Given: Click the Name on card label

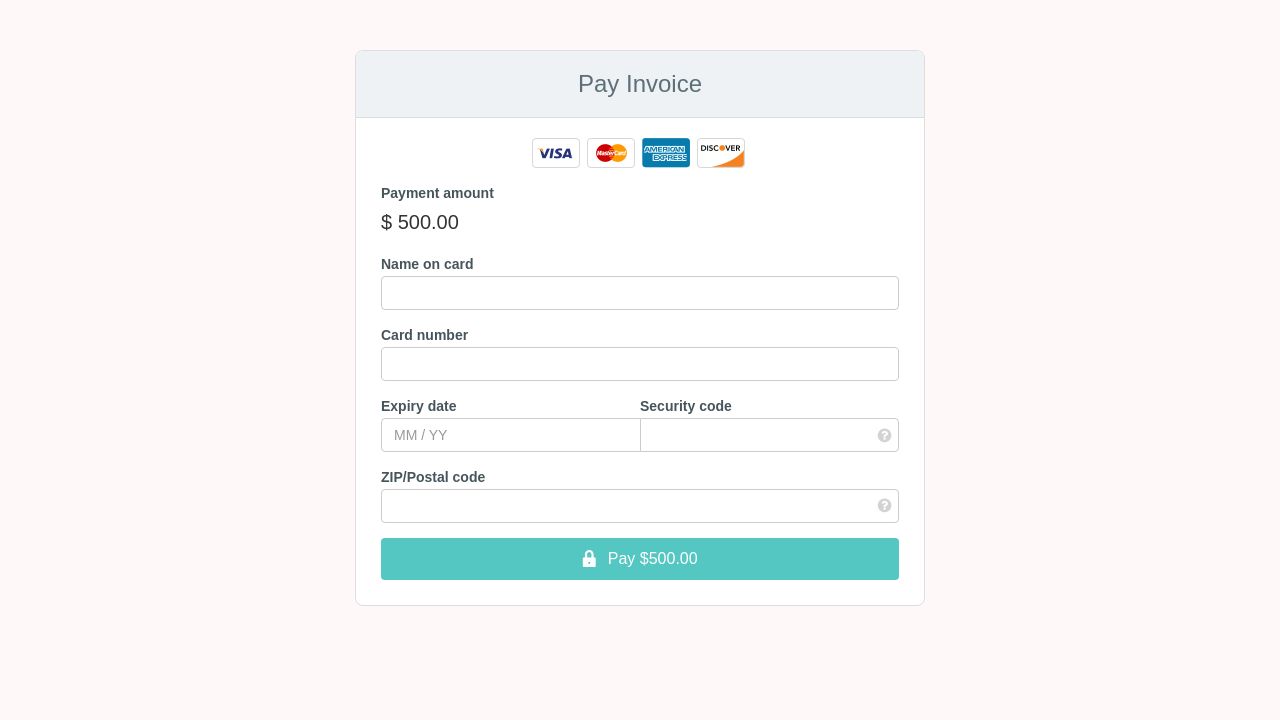Looking at the screenshot, I should click(427, 264).
